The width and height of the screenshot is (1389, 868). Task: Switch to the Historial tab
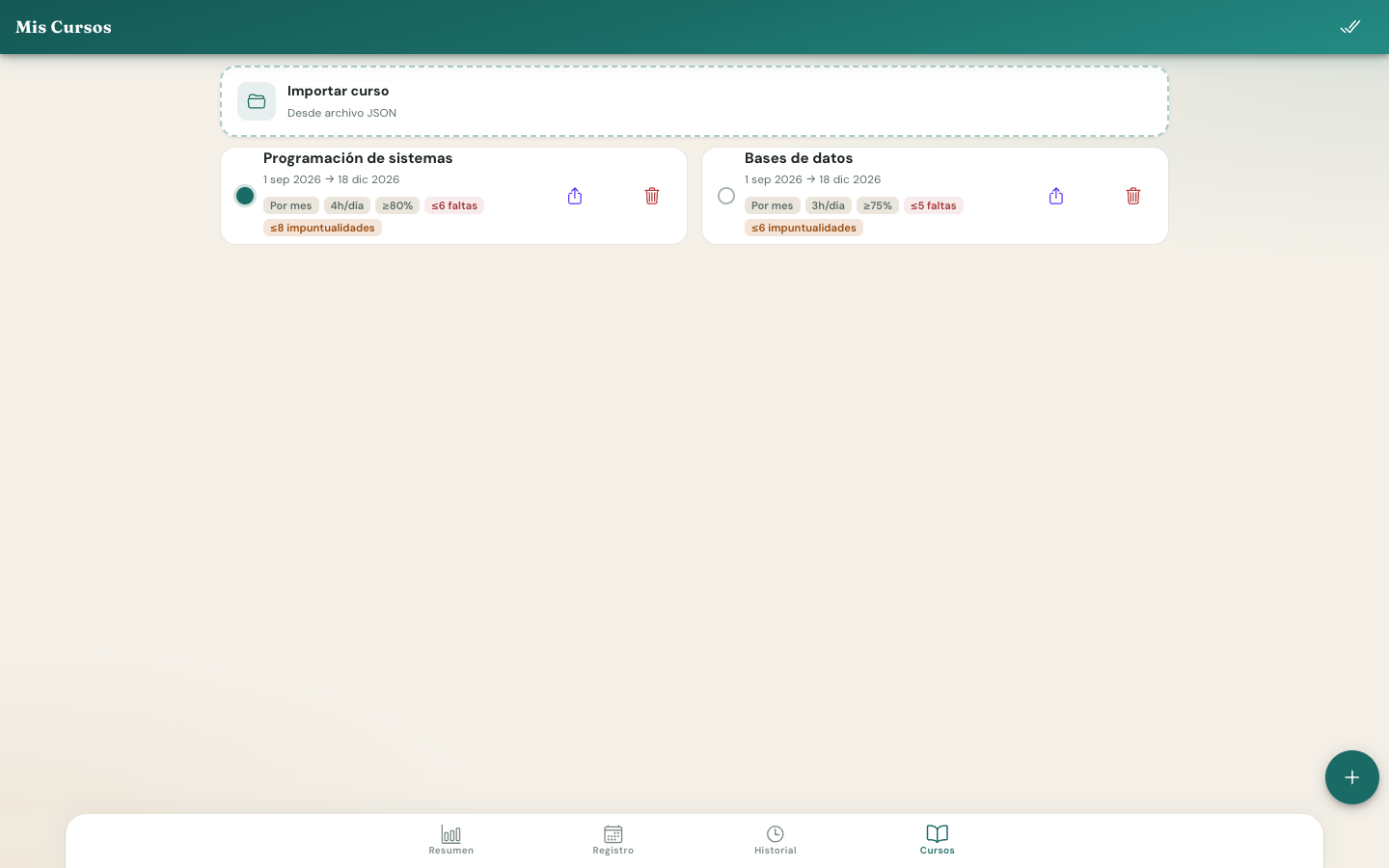(776, 840)
